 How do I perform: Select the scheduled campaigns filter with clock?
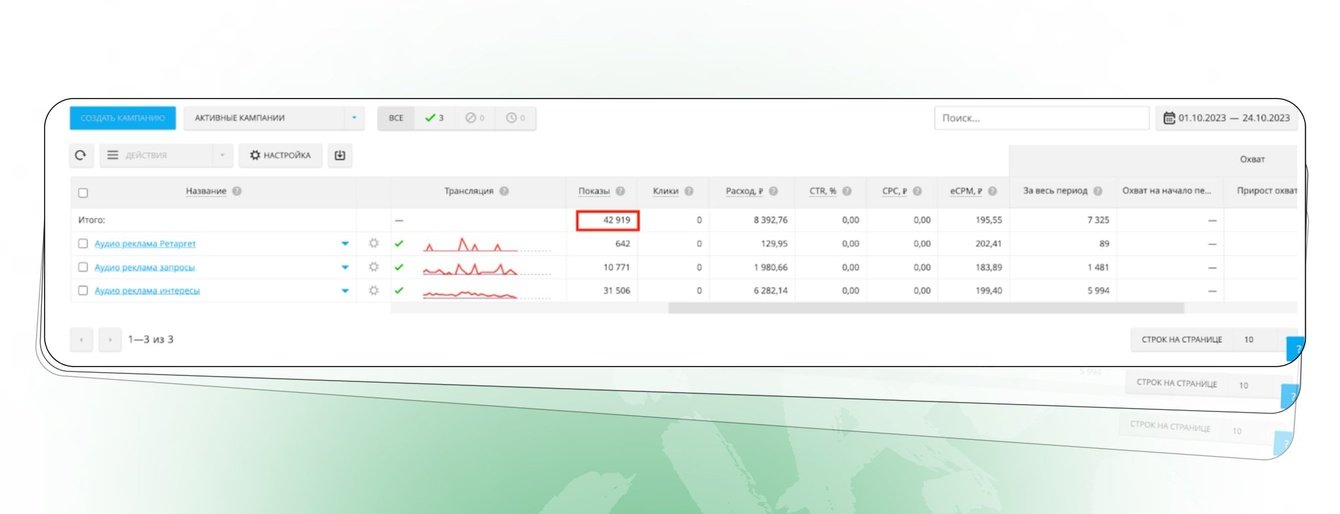[x=516, y=119]
